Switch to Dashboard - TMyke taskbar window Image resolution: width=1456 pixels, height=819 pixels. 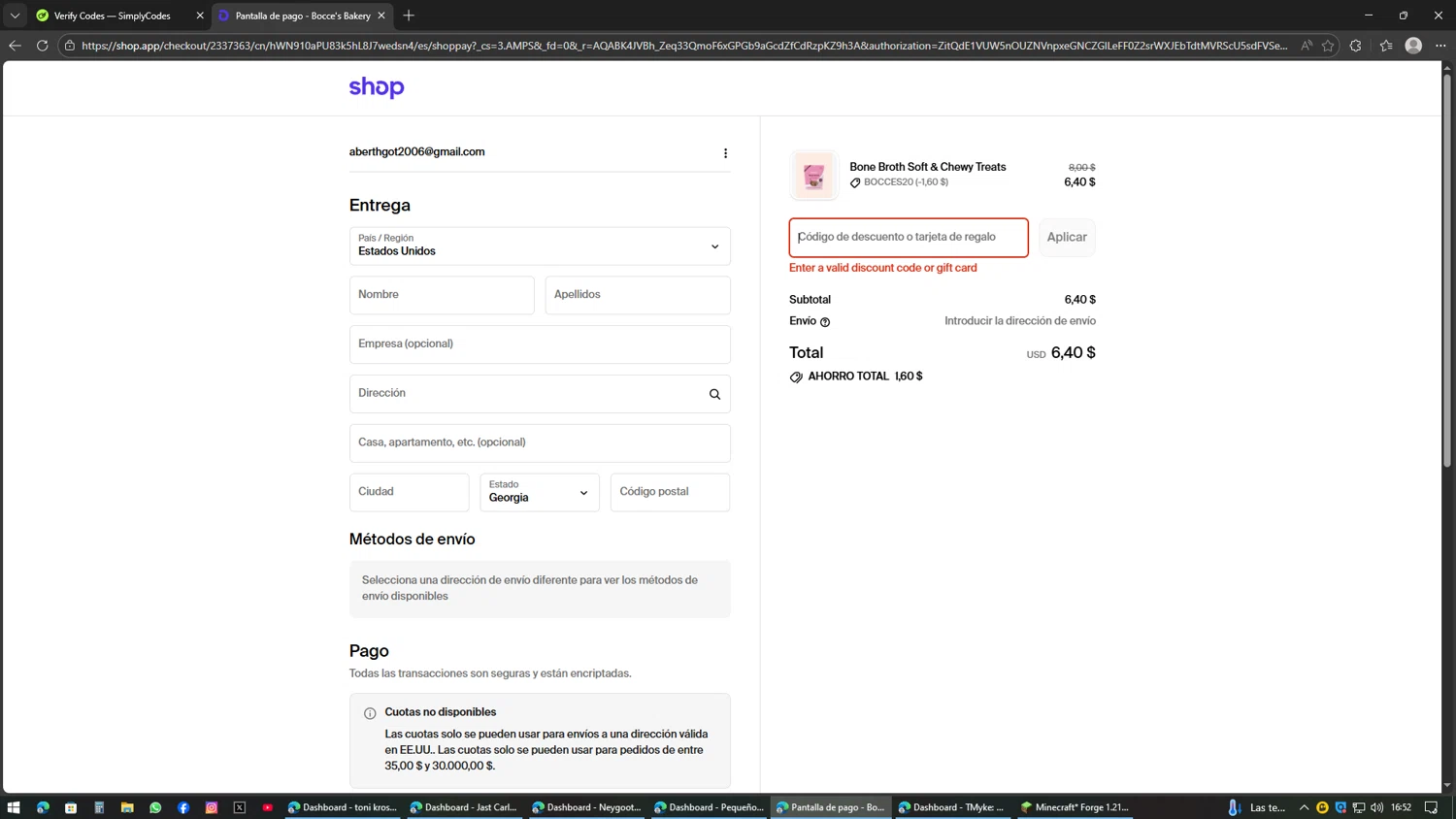(952, 807)
